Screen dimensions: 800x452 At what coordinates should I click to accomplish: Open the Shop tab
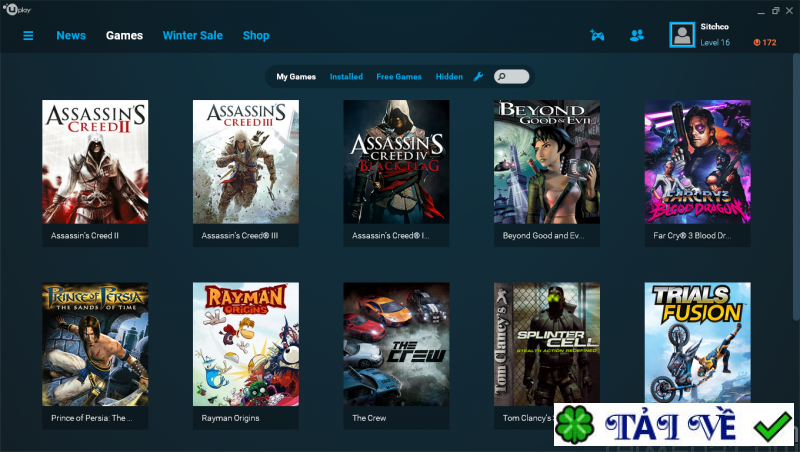click(256, 36)
